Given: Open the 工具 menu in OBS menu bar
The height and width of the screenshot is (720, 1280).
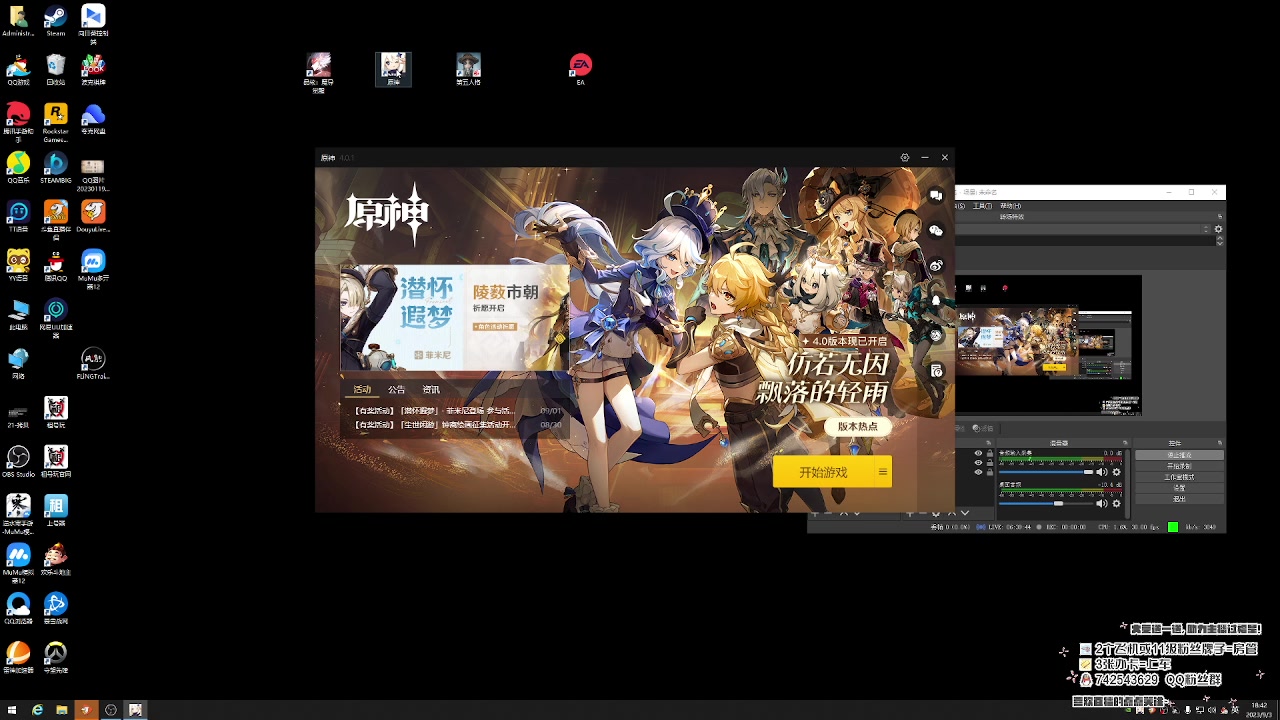Looking at the screenshot, I should point(983,205).
